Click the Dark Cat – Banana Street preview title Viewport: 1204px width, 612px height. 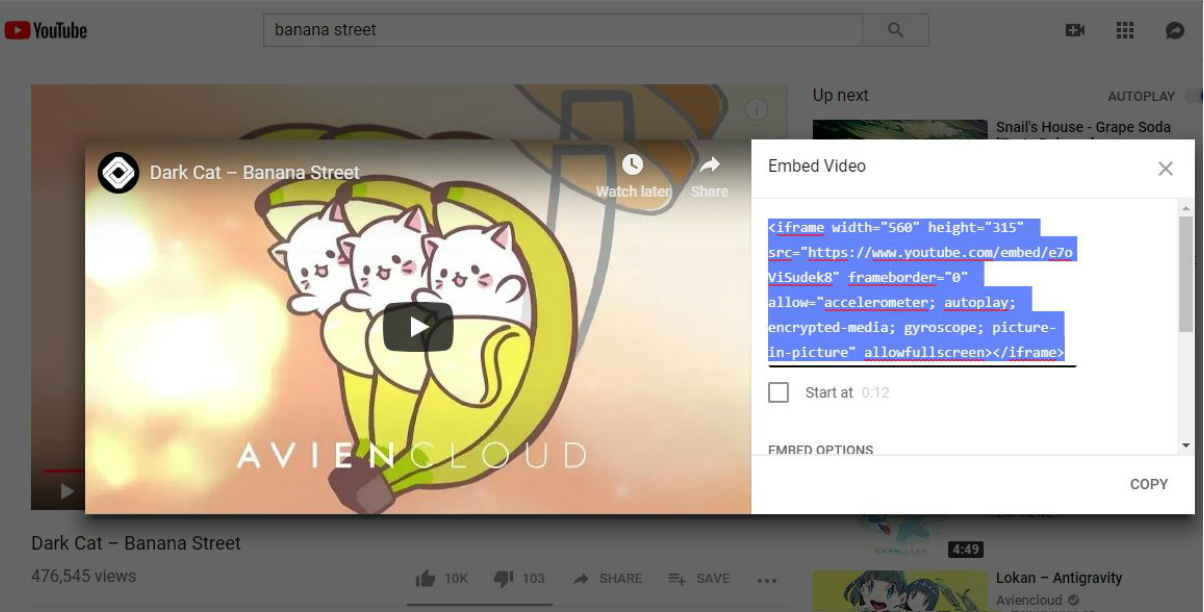pyautogui.click(x=254, y=173)
